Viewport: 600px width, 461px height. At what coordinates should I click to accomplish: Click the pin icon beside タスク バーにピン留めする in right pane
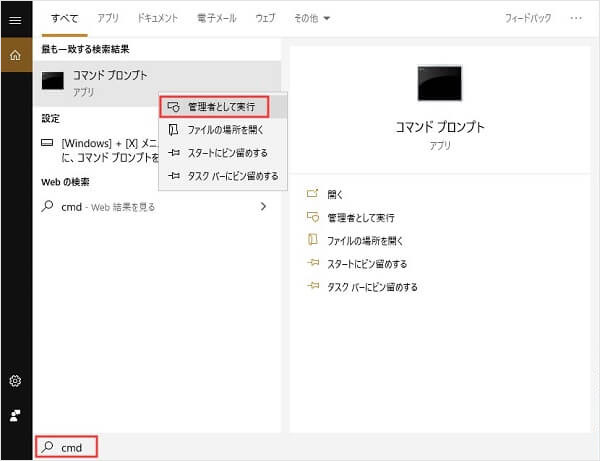(313, 286)
